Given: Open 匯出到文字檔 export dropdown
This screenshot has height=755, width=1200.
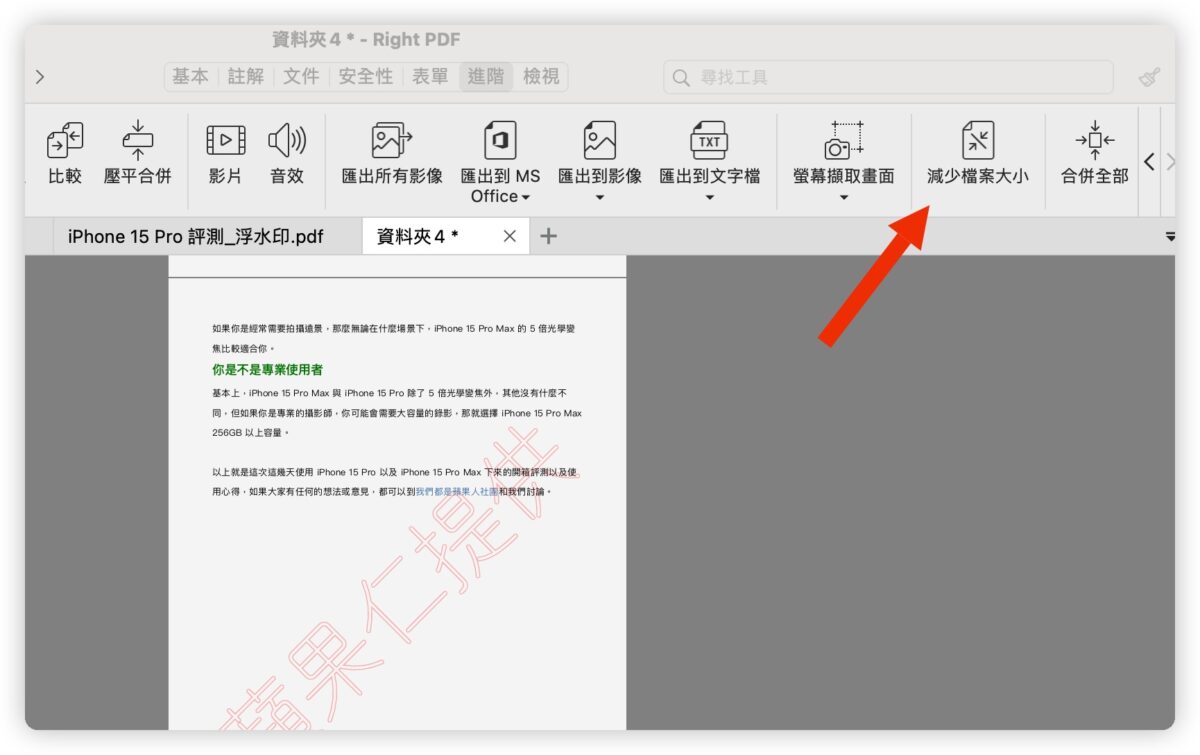Looking at the screenshot, I should point(709,162).
